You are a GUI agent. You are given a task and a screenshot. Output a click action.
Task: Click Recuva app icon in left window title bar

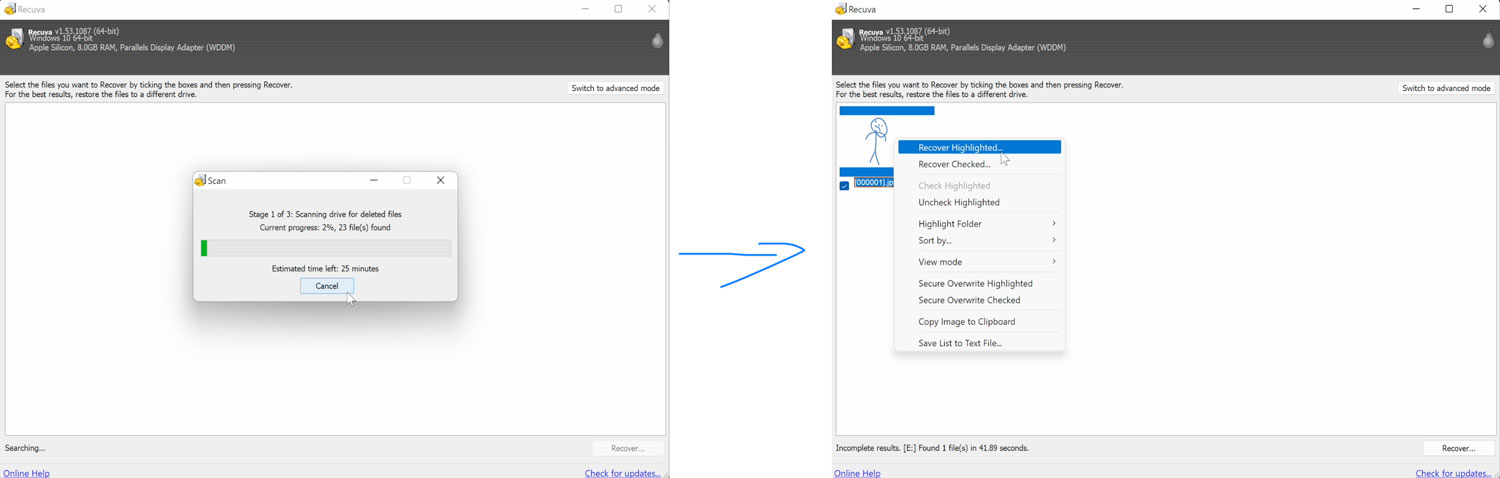pos(10,9)
